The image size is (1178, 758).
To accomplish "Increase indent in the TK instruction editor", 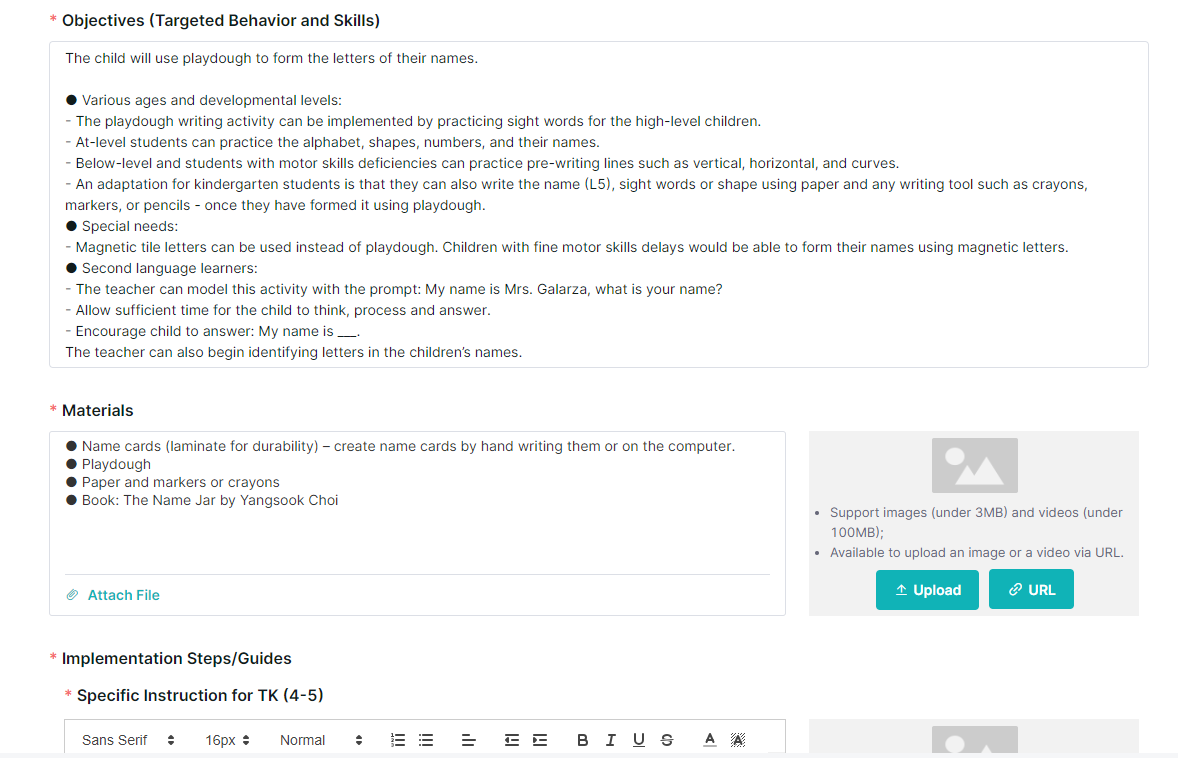I will (x=540, y=740).
